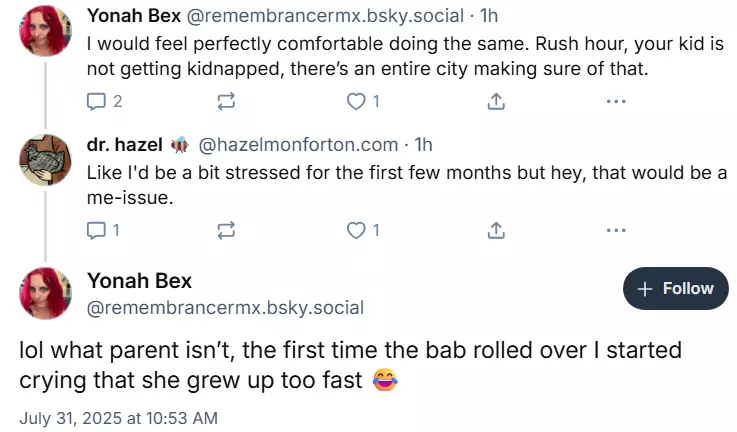This screenshot has height=432, width=737.
Task: Open more options on Yonah Bex's first post
Action: coord(616,101)
